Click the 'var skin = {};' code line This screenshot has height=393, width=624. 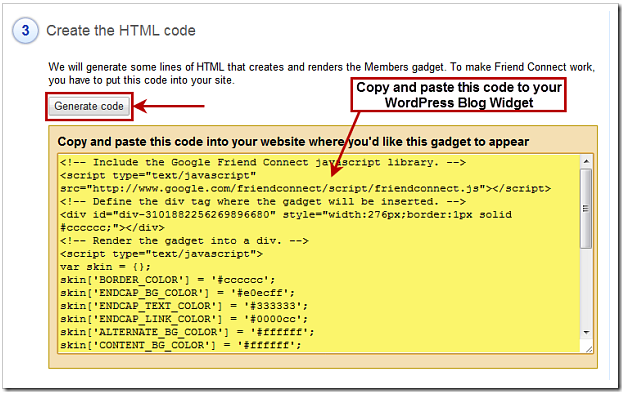point(105,267)
